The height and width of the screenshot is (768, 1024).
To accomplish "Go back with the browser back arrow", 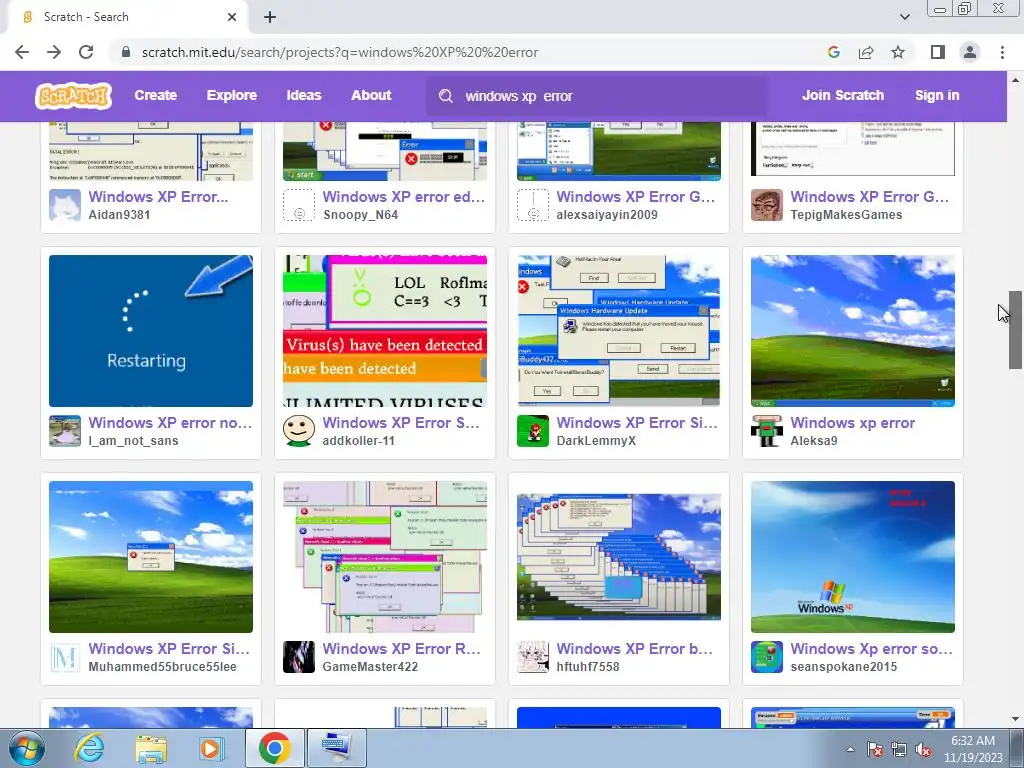I will point(22,52).
